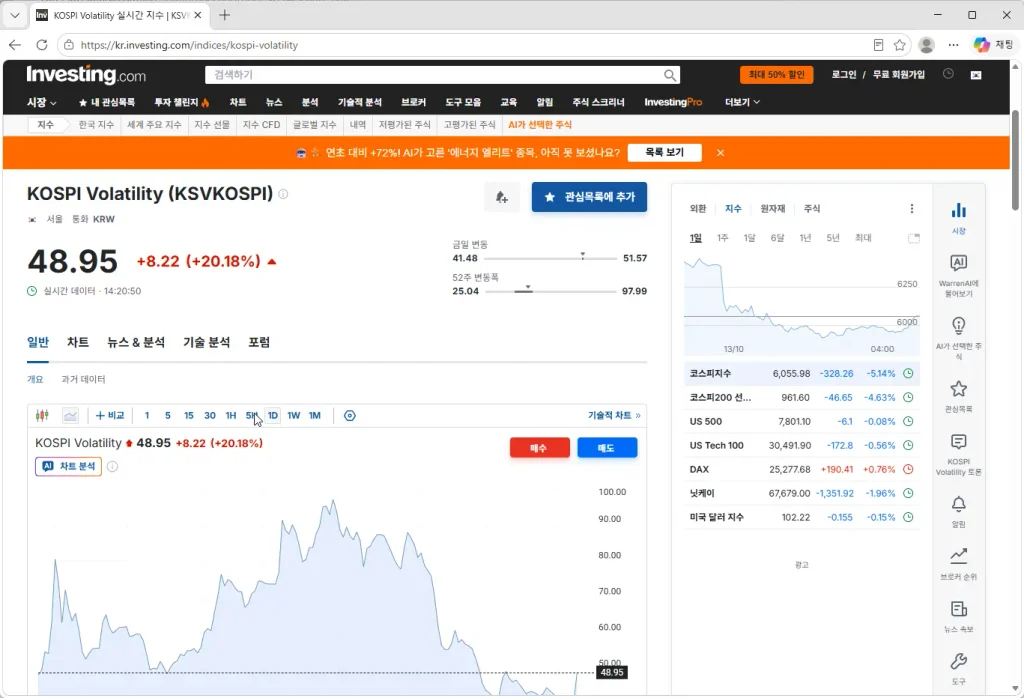This screenshot has width=1024, height=698.
Task: Select the 1H chart interval
Action: 231,415
